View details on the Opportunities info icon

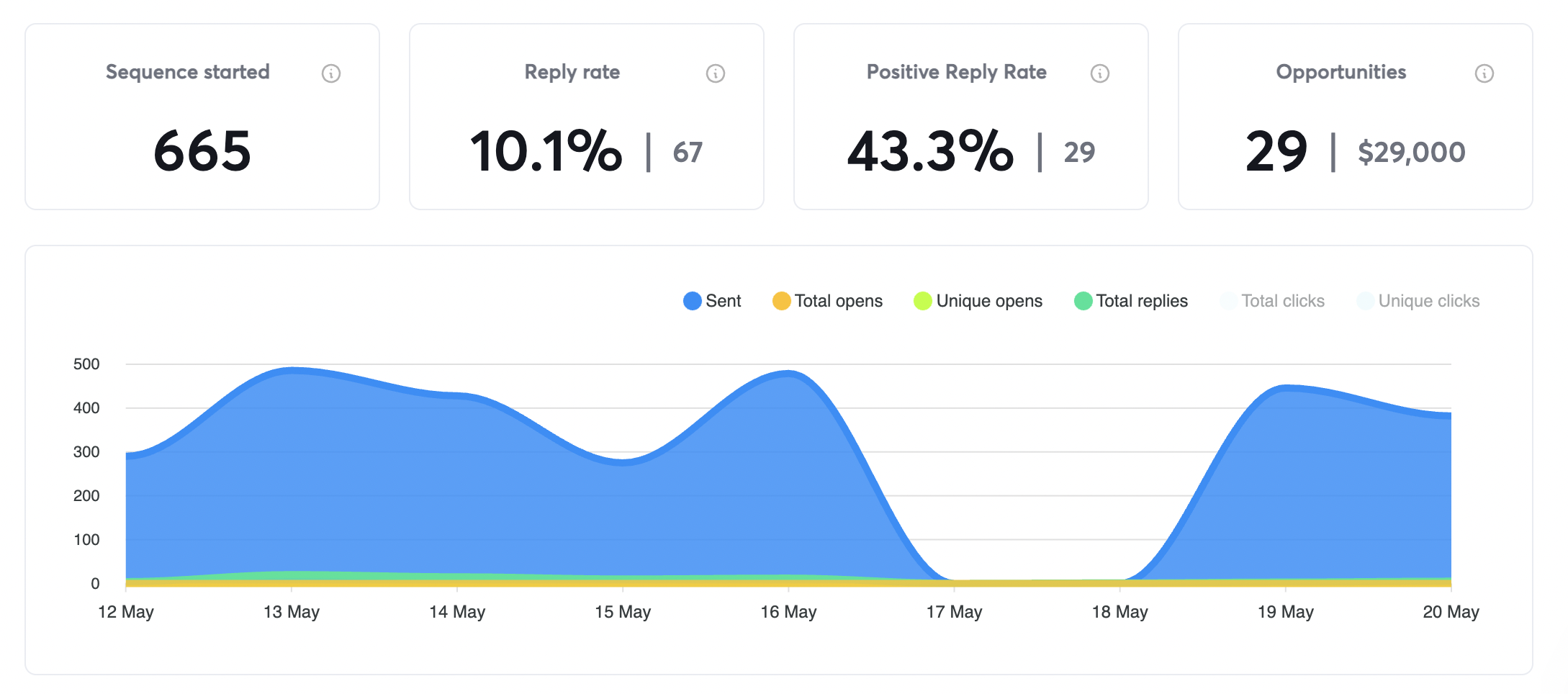point(1484,73)
